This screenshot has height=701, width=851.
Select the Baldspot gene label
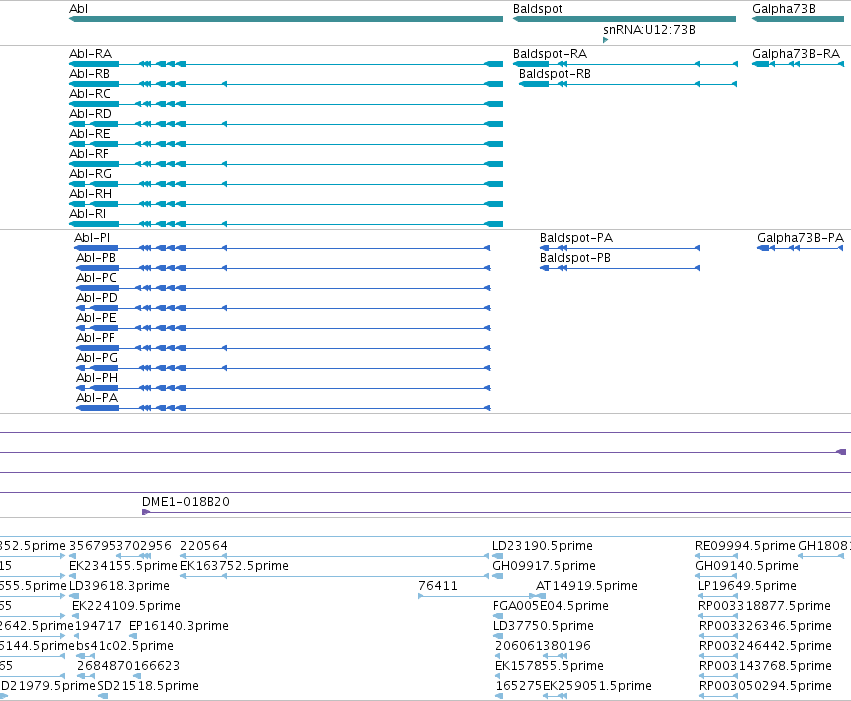537,9
